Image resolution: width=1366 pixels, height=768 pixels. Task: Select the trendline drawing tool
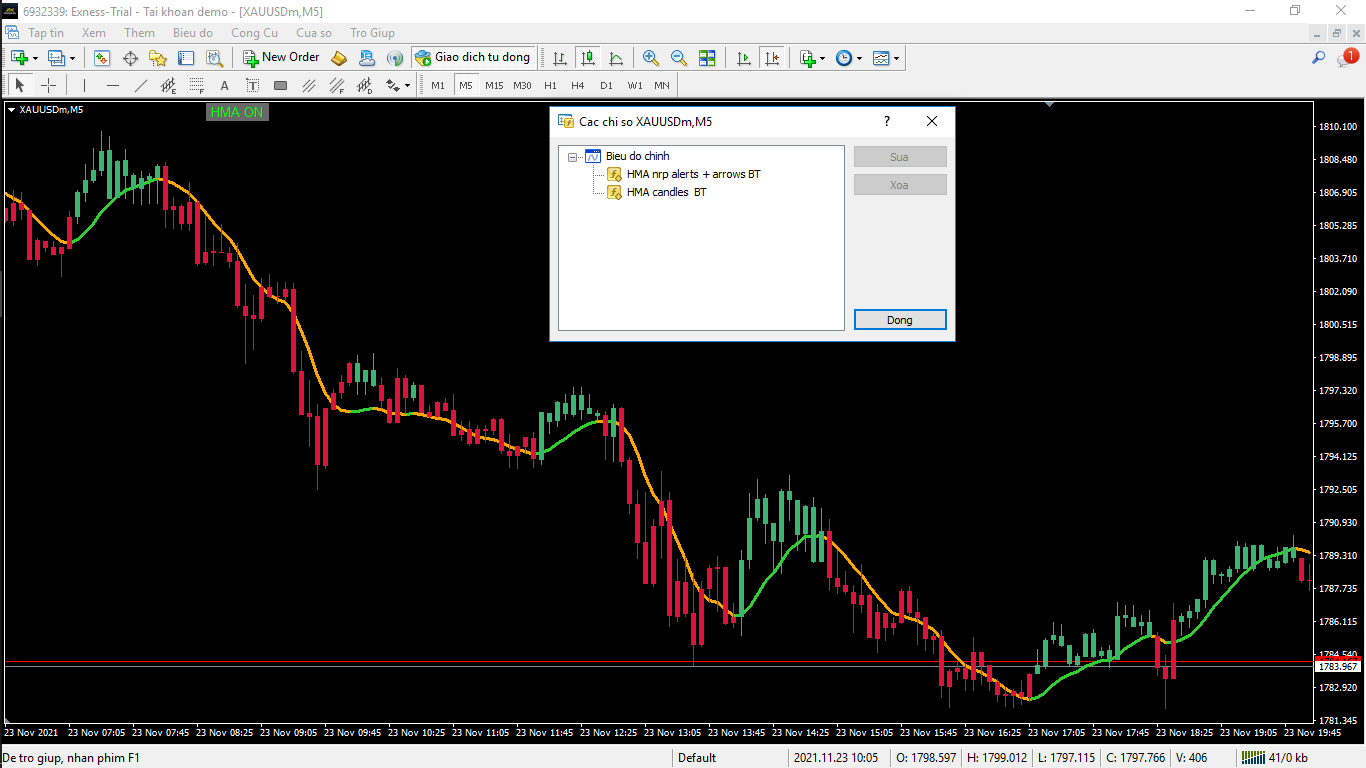point(141,85)
